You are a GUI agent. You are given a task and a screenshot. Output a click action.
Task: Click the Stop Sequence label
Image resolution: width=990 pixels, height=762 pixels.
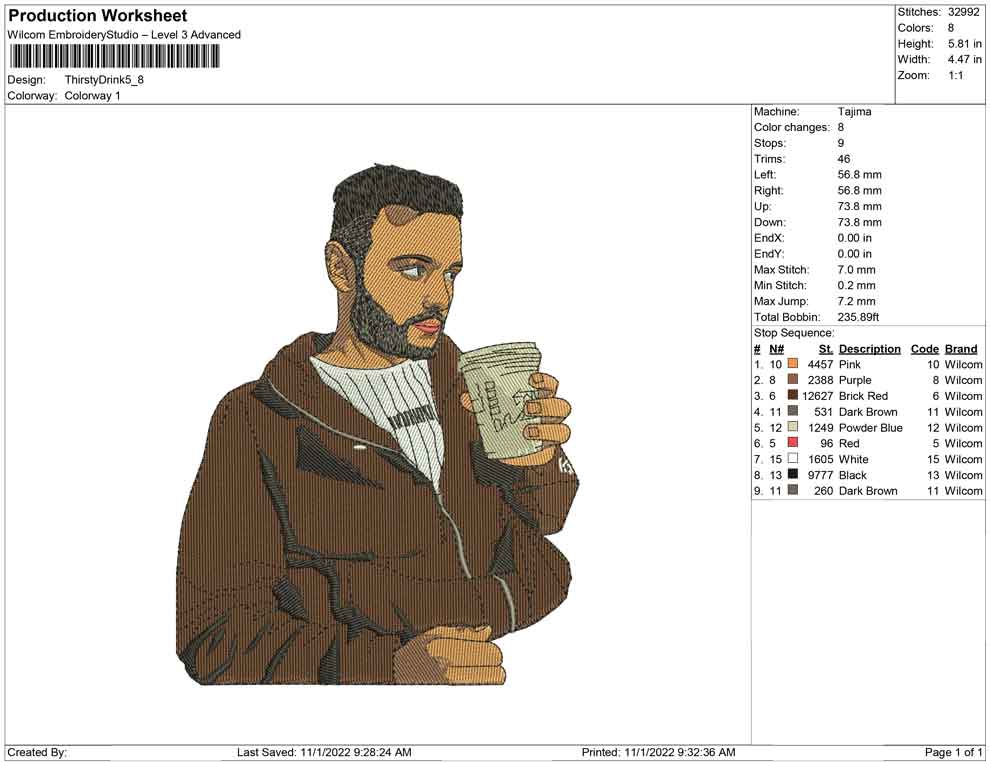pyautogui.click(x=794, y=333)
